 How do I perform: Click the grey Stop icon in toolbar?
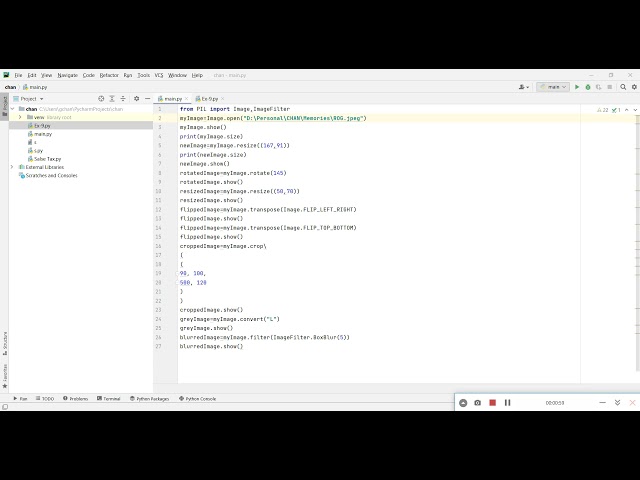pyautogui.click(x=609, y=87)
